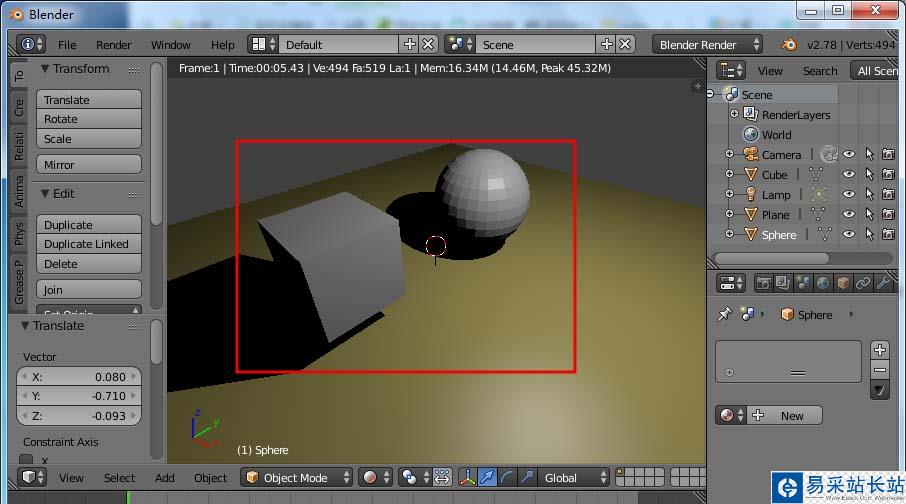Add a new screen layout
This screenshot has height=504, width=906.
(410, 45)
